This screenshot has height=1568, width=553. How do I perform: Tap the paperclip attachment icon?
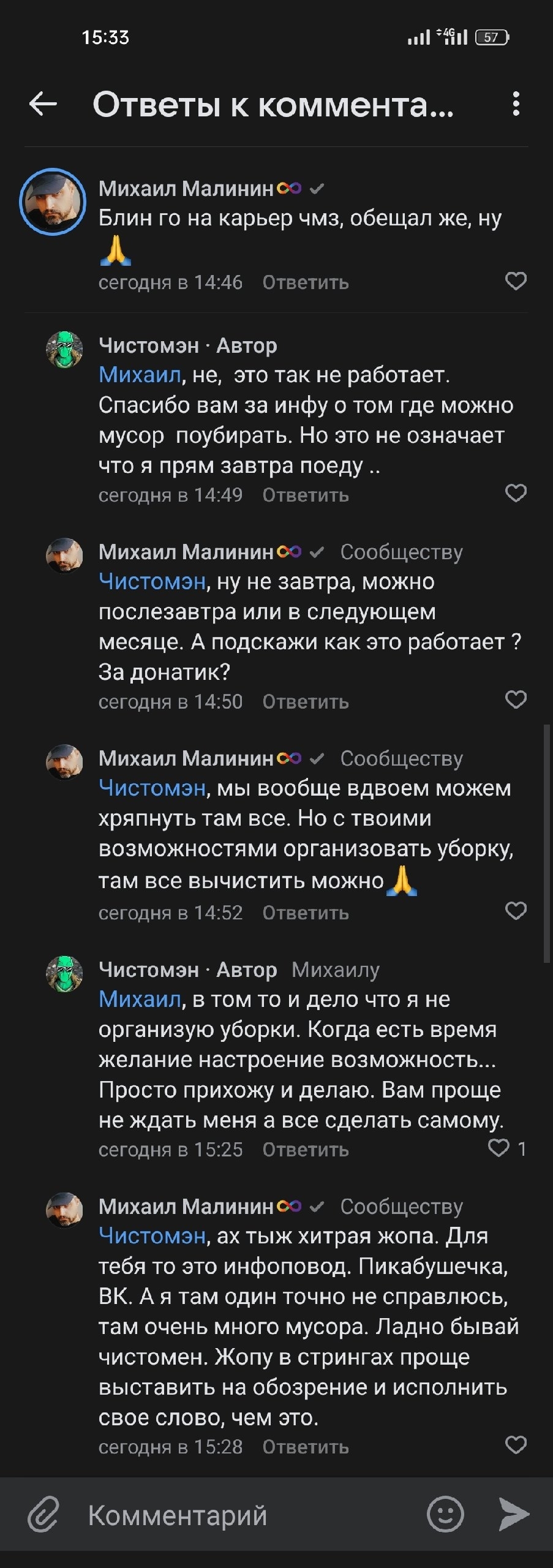43,1515
